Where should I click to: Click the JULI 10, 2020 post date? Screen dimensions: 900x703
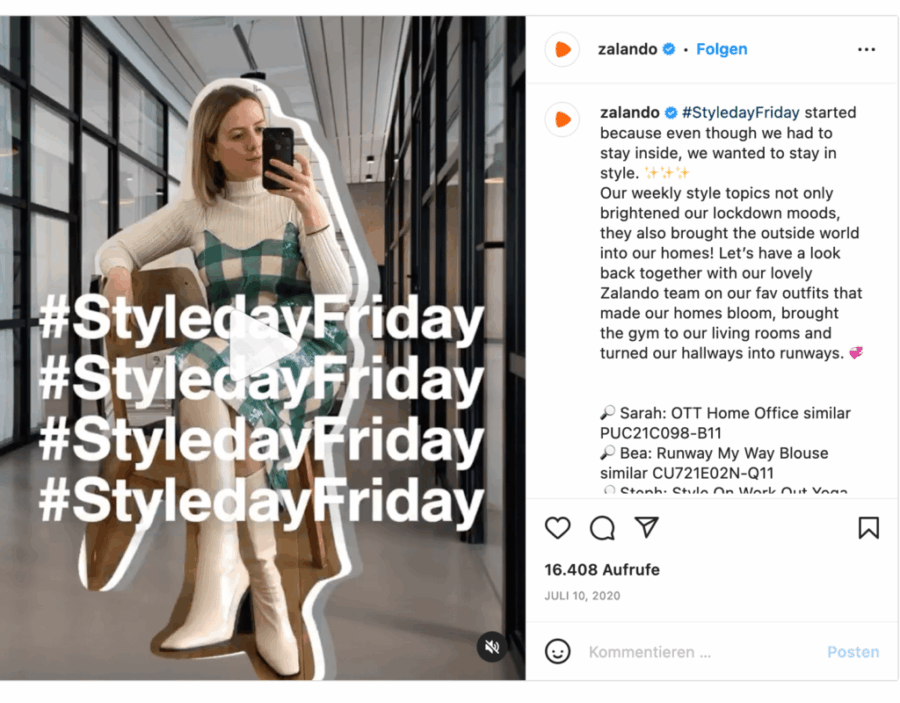(582, 596)
